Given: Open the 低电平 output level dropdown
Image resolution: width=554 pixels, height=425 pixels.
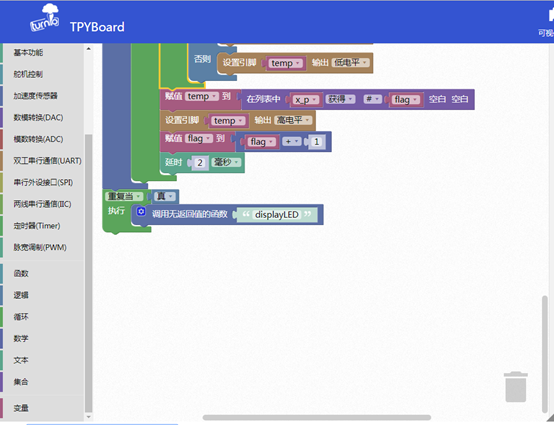Looking at the screenshot, I should [x=350, y=63].
